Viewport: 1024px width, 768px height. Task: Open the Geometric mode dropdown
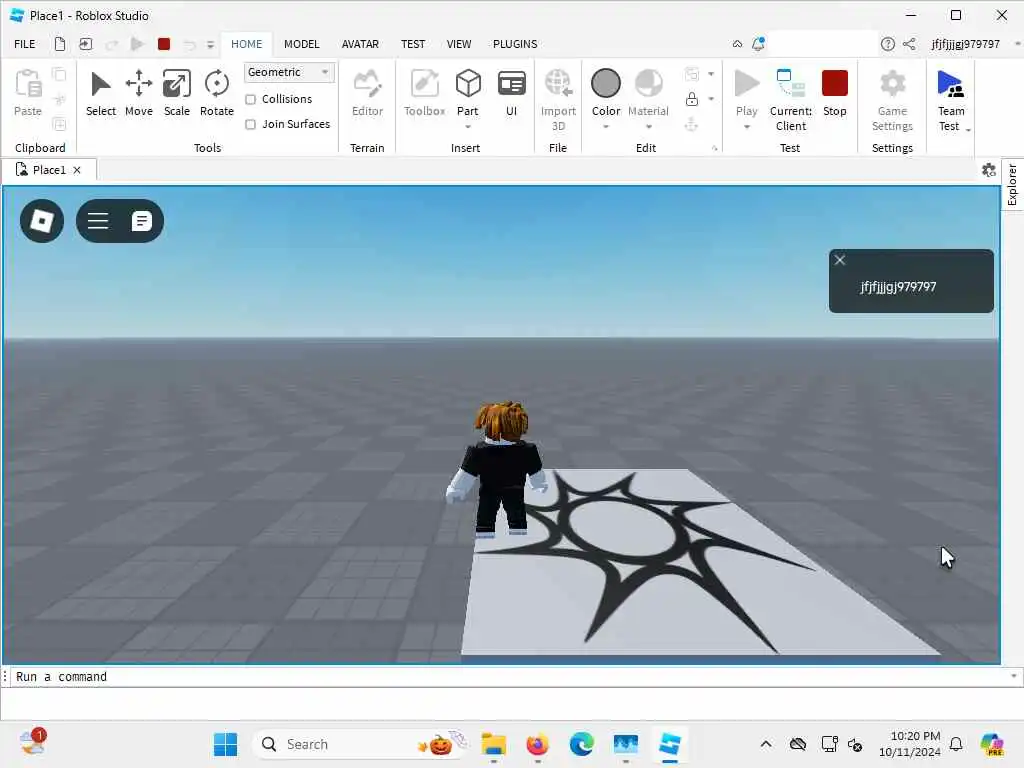(x=289, y=72)
